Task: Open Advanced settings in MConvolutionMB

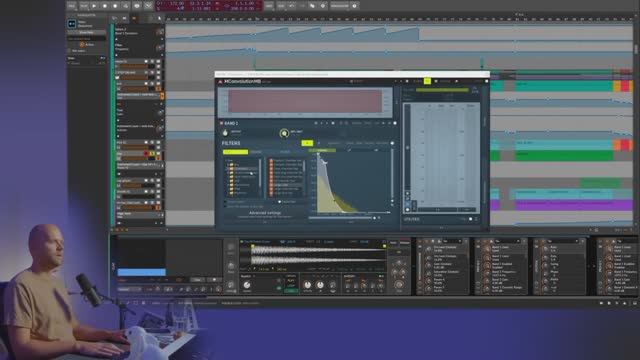Action: pos(265,213)
